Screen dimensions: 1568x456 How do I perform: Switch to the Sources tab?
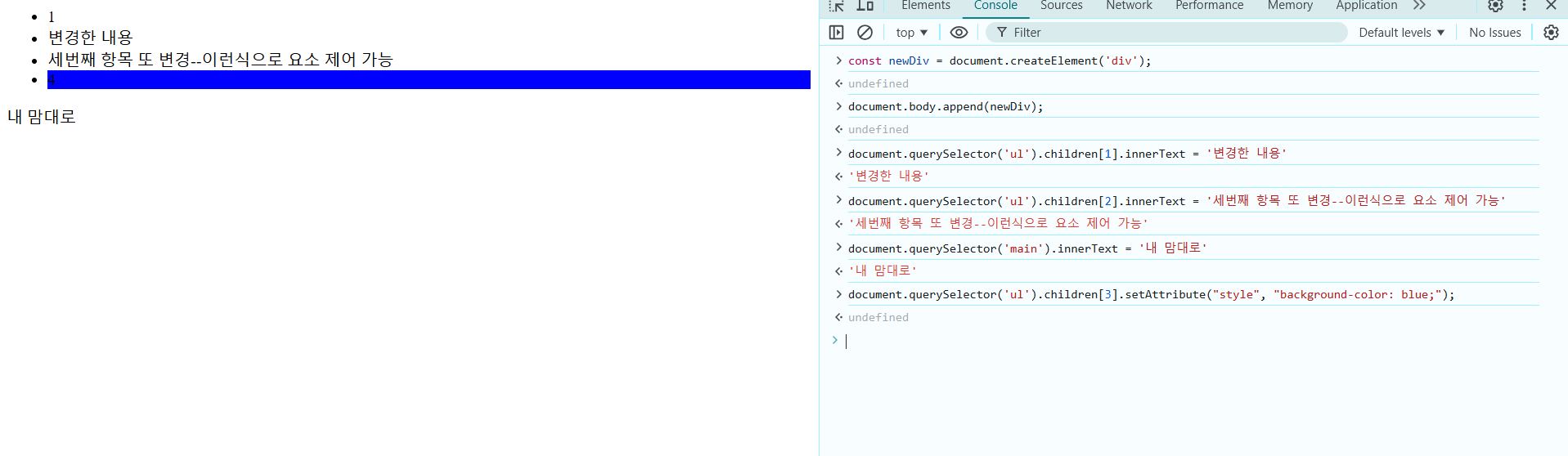[x=1061, y=6]
